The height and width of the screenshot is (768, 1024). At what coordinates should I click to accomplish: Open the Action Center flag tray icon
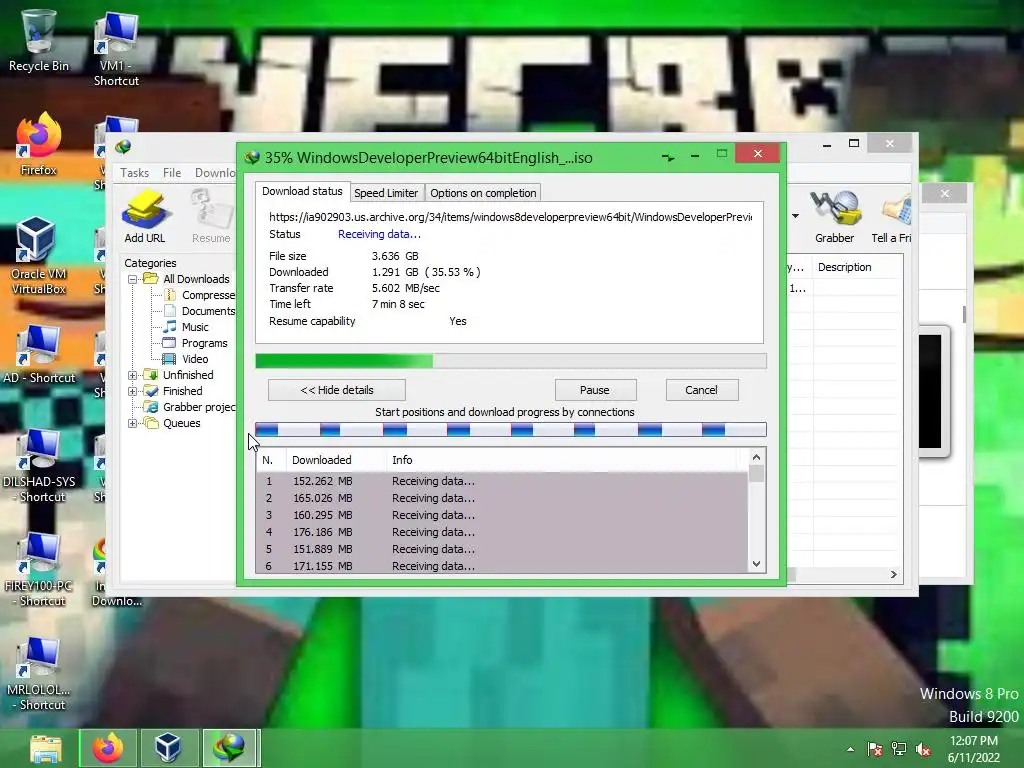[x=874, y=749]
